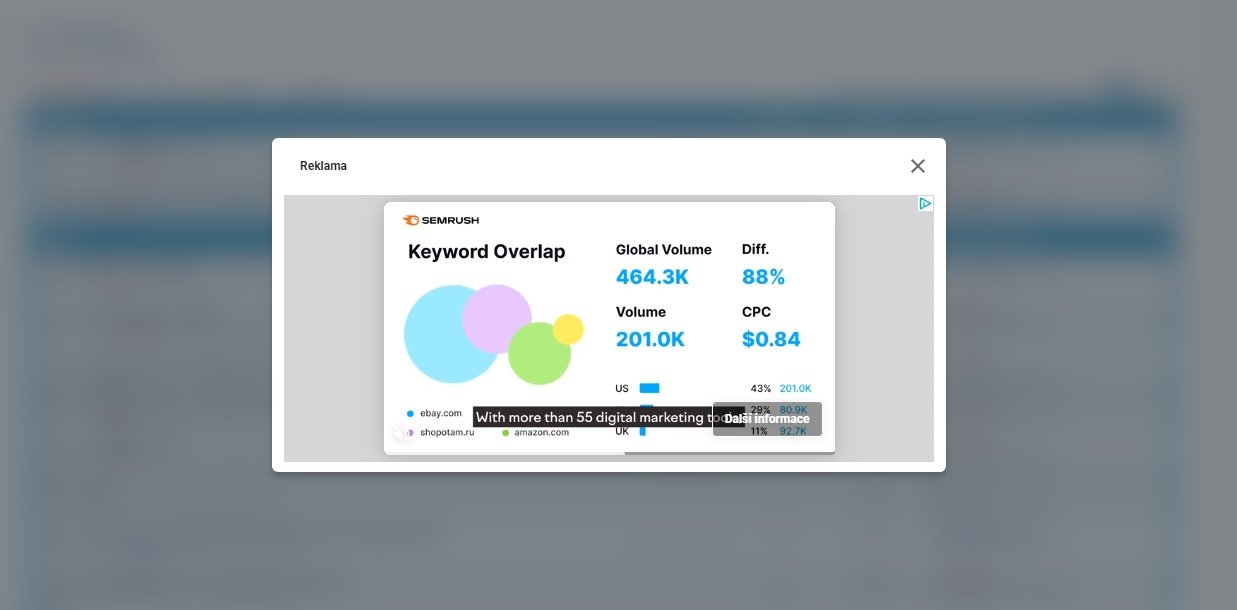1237x610 pixels.
Task: Click the Diff. 88% metric
Action: tap(763, 277)
